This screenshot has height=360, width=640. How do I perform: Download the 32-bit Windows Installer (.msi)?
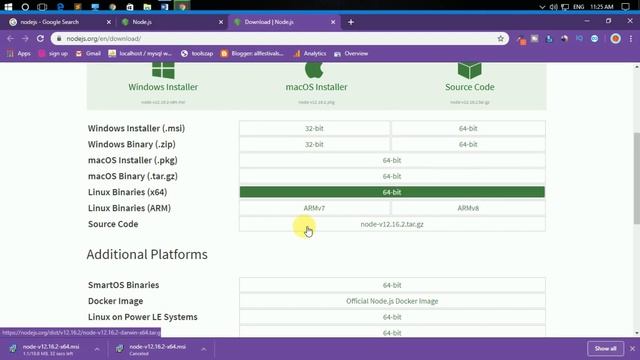coord(314,128)
